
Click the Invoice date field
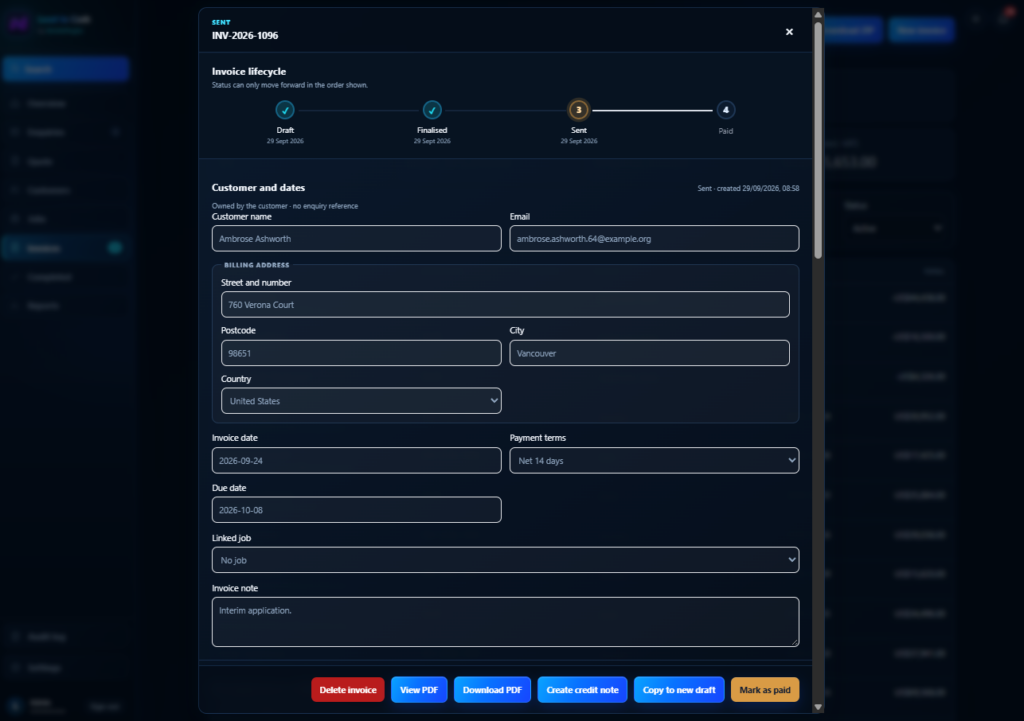click(x=357, y=460)
